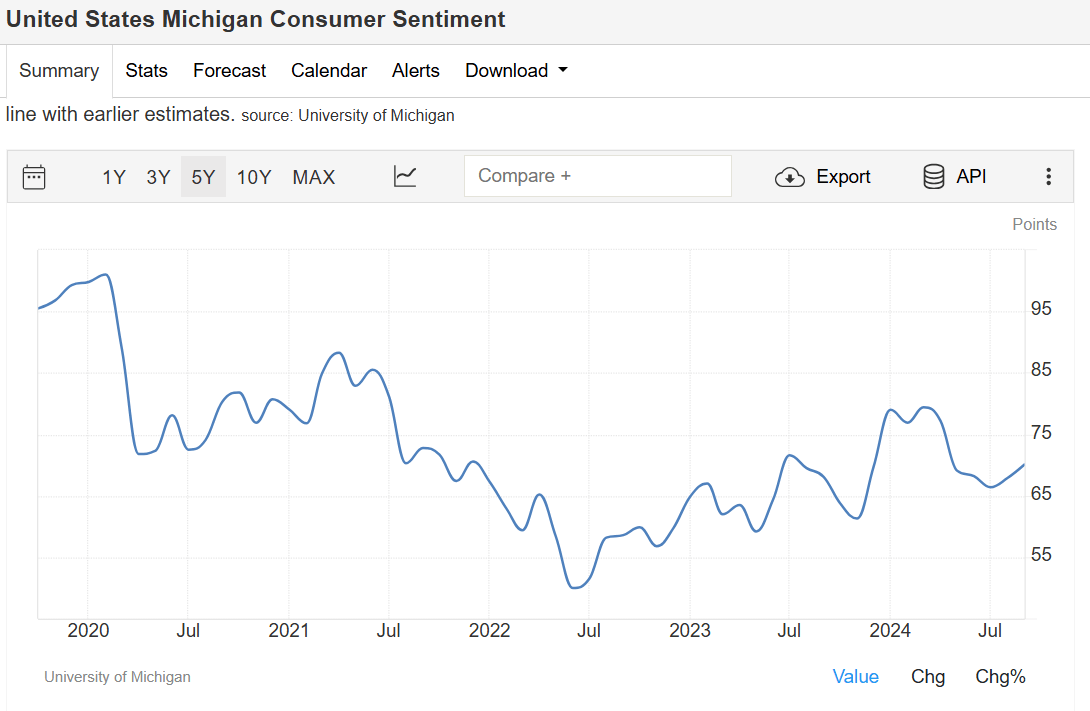The image size is (1090, 711).
Task: Show values with the Value link
Action: coord(855,677)
